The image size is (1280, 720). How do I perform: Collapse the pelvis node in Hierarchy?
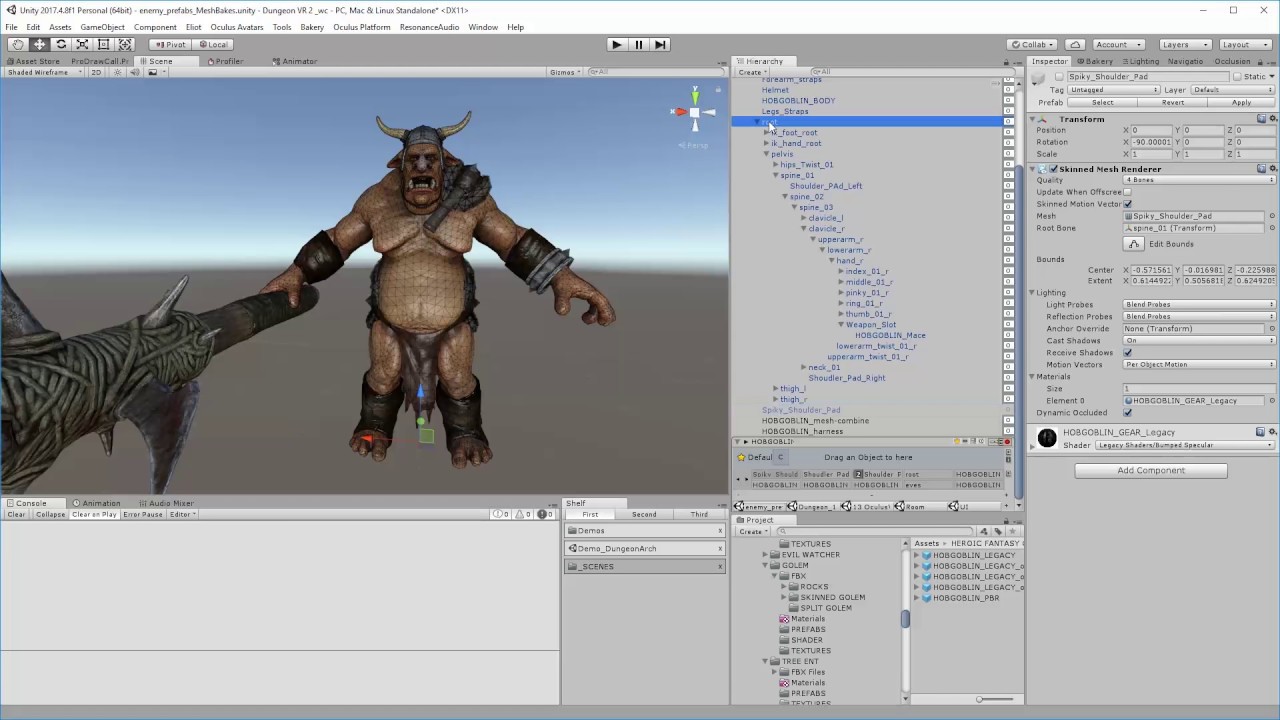coord(767,154)
